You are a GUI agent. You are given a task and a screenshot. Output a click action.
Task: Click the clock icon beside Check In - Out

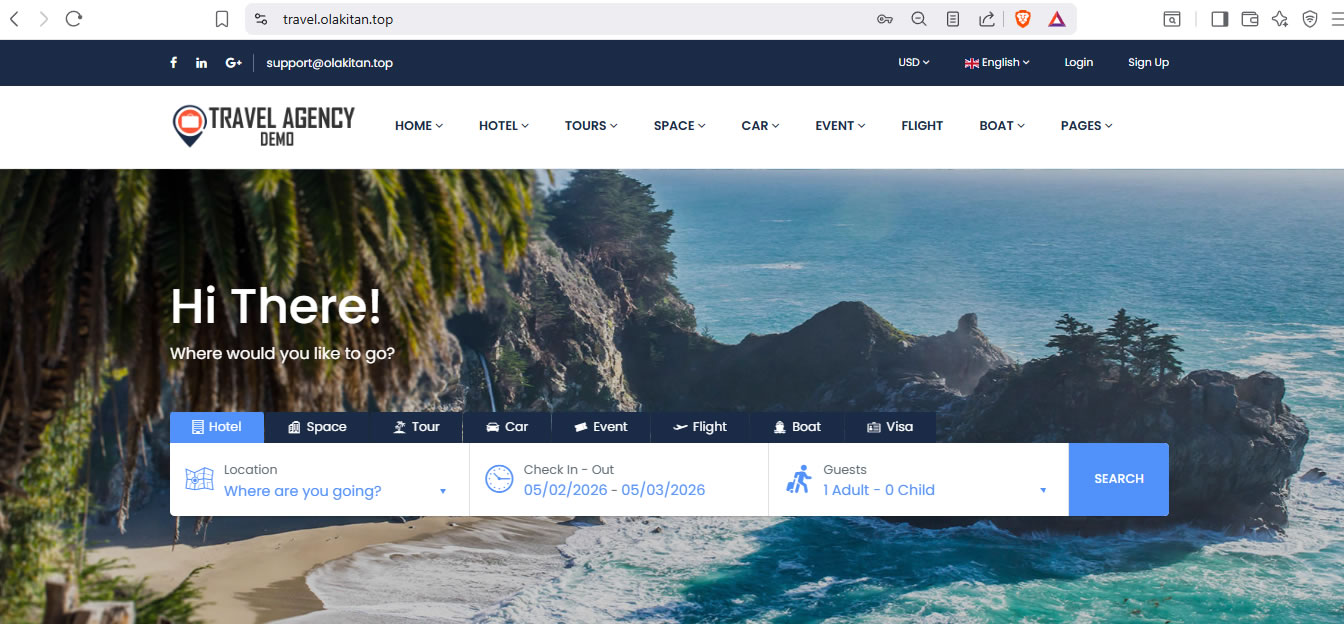(499, 479)
